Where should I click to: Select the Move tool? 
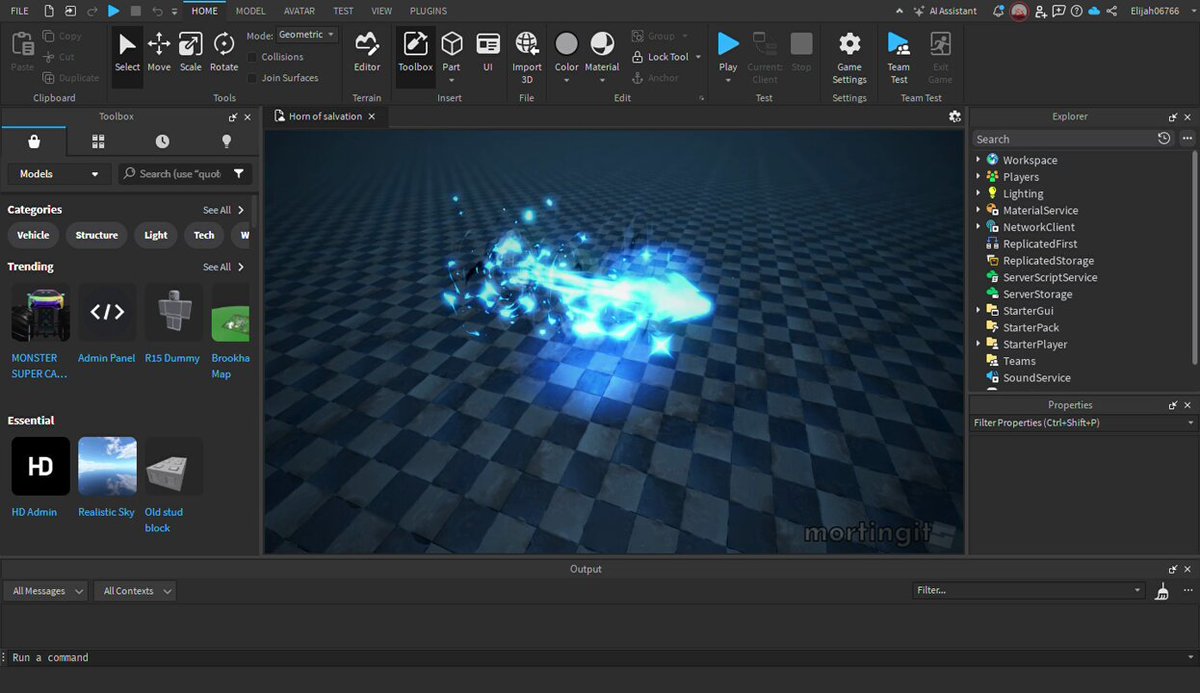[x=159, y=53]
